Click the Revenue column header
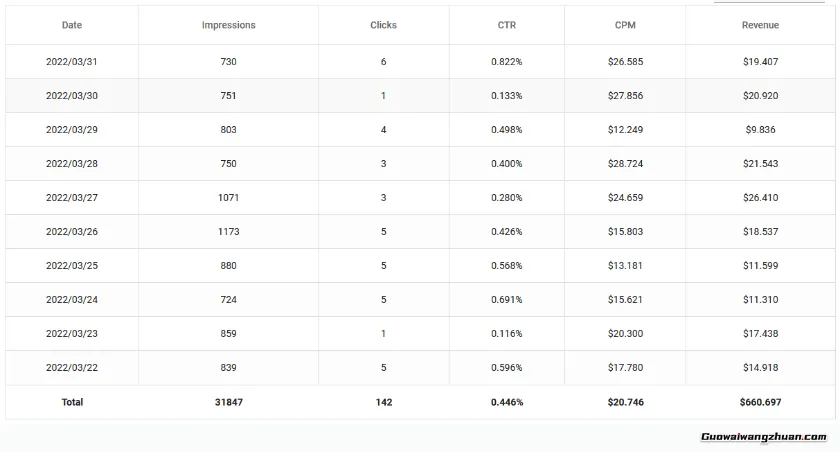The width and height of the screenshot is (840, 452). (x=760, y=25)
